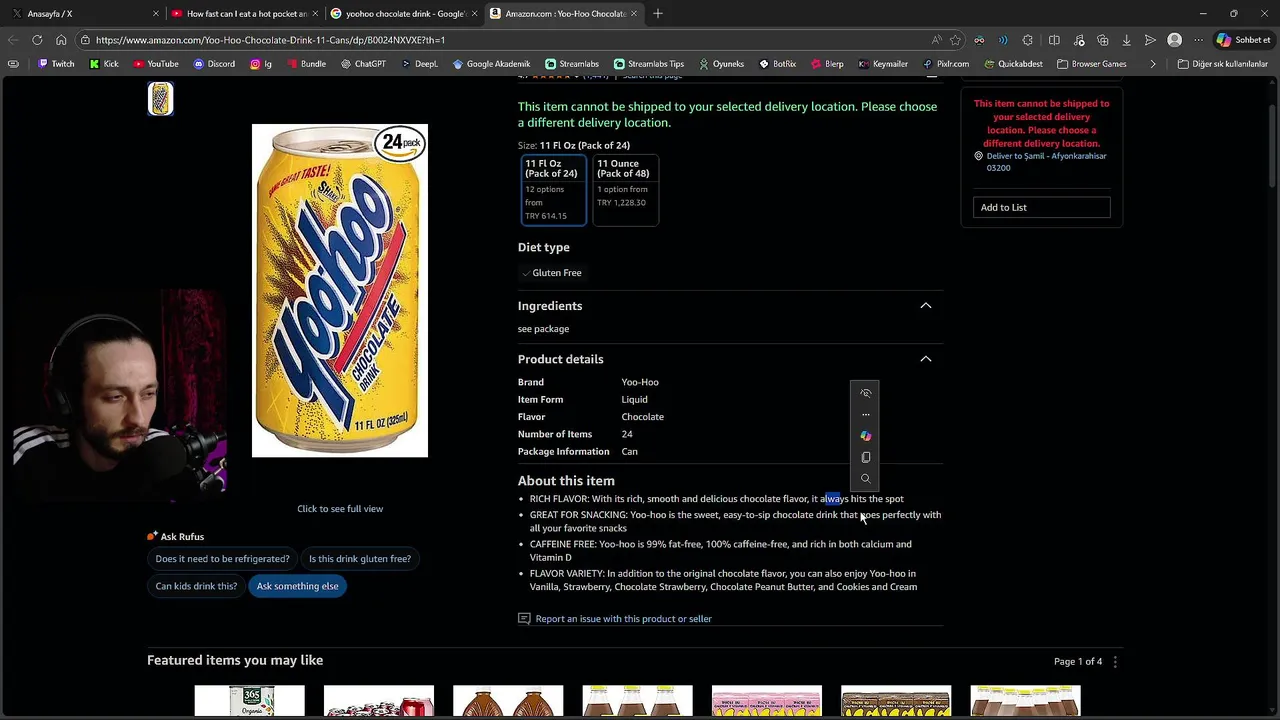Click ellipsis in selection popup
The width and height of the screenshot is (1280, 720).
tap(866, 414)
